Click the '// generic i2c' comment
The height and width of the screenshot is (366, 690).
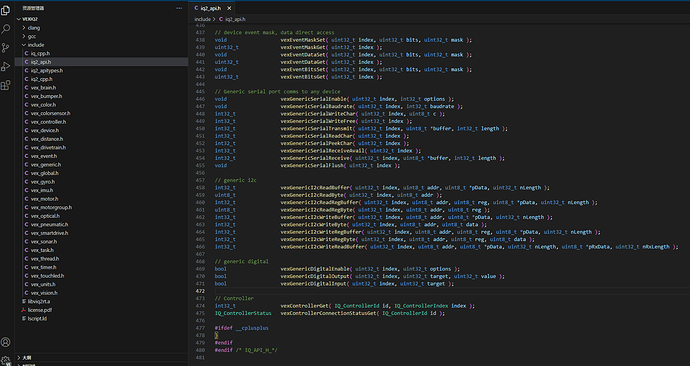[x=235, y=180]
